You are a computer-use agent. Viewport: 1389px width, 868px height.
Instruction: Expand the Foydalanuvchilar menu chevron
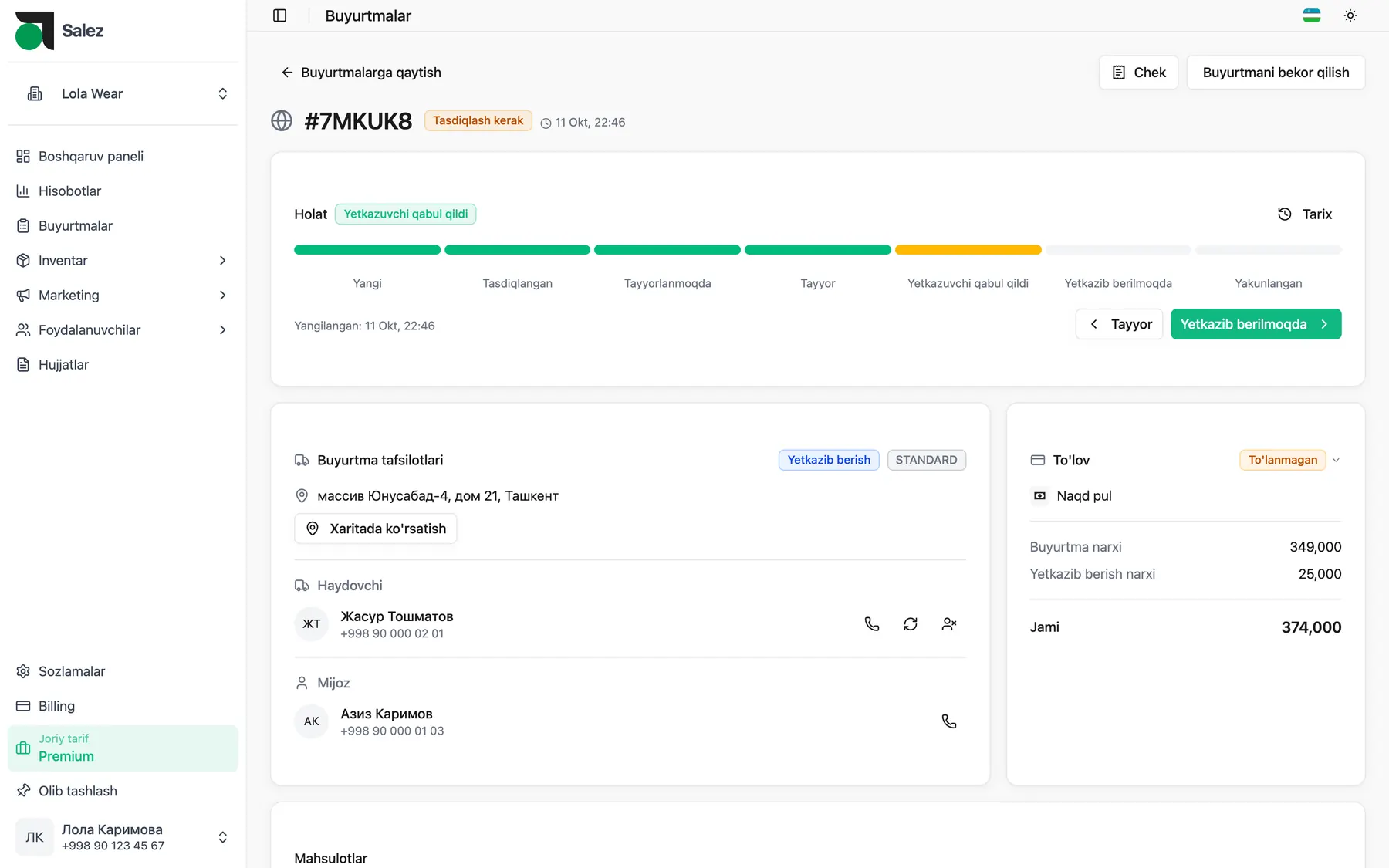pyautogui.click(x=223, y=330)
